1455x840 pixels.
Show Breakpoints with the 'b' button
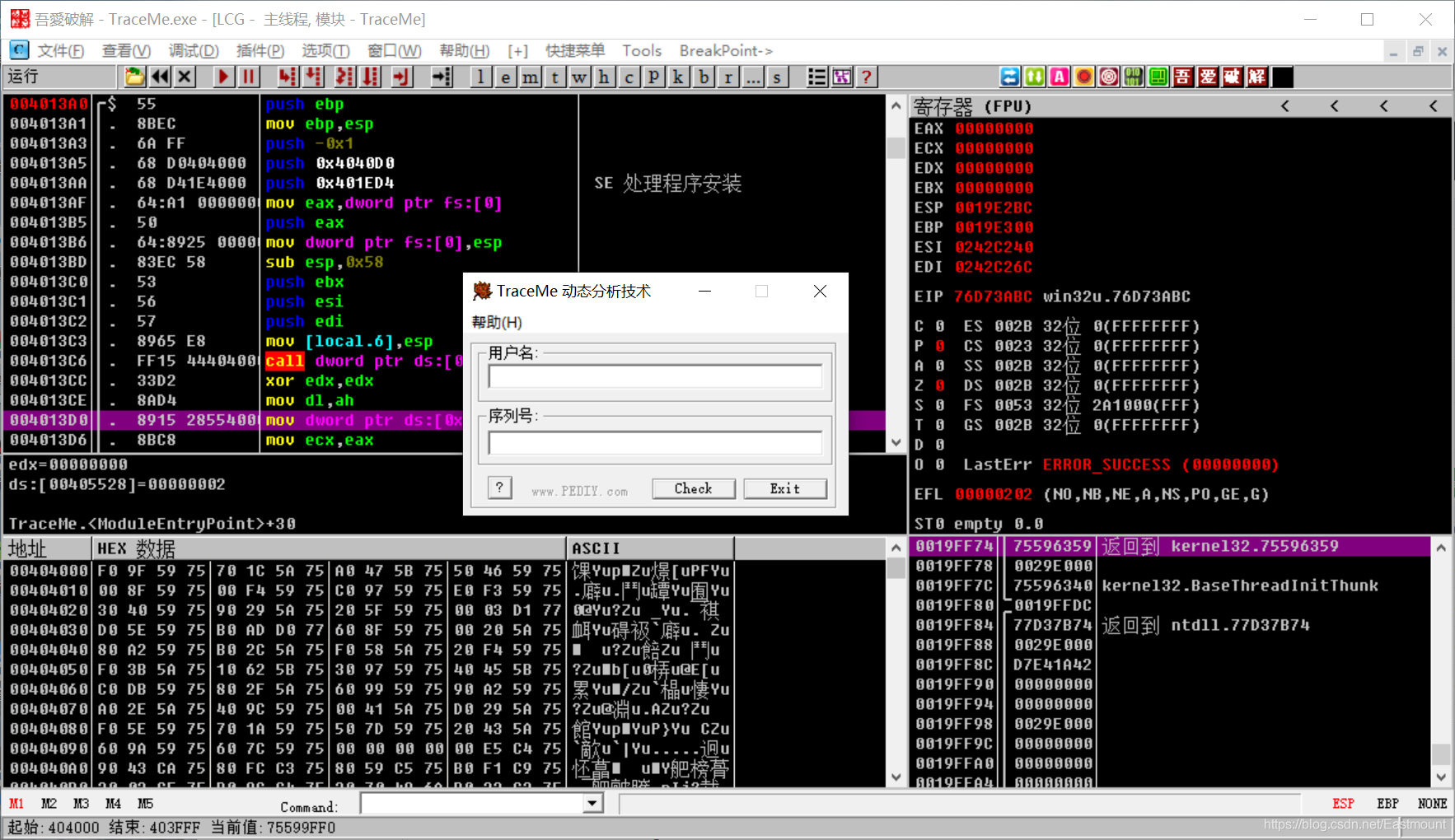(x=704, y=77)
